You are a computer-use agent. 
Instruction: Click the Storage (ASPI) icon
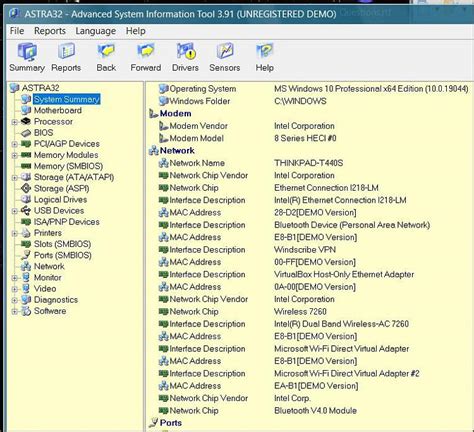tap(26, 188)
